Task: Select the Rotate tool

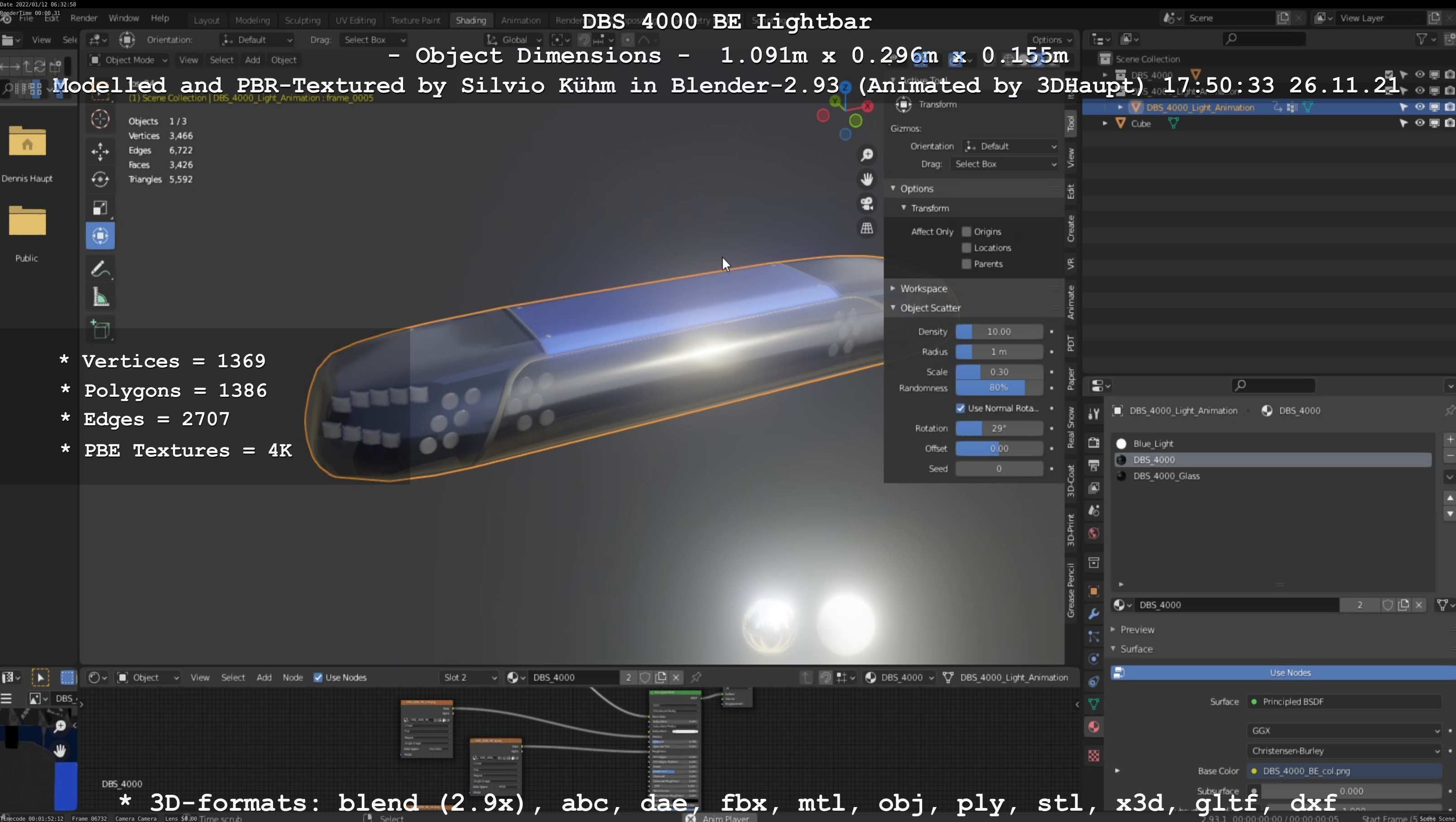Action: pos(100,179)
